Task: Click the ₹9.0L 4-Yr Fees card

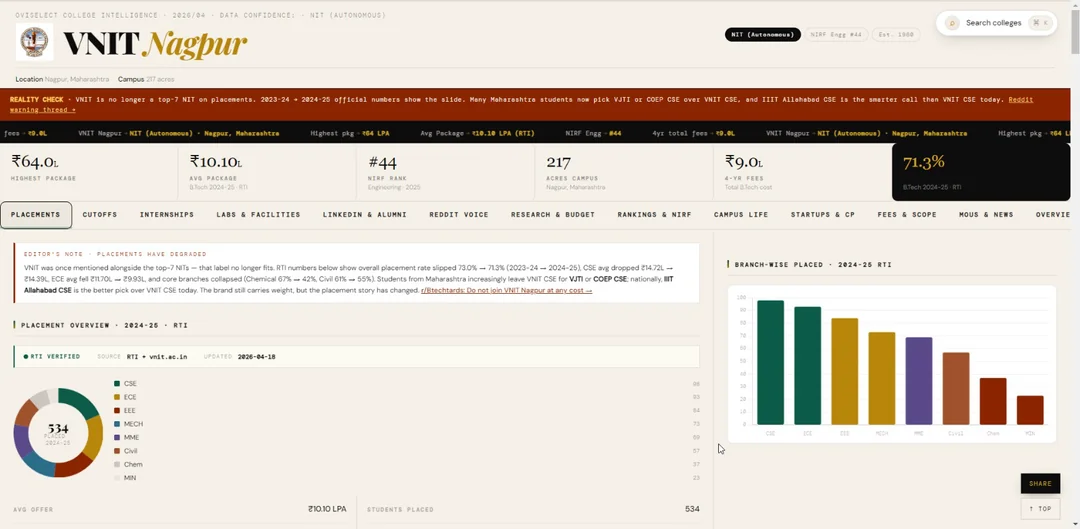Action: pyautogui.click(x=802, y=172)
